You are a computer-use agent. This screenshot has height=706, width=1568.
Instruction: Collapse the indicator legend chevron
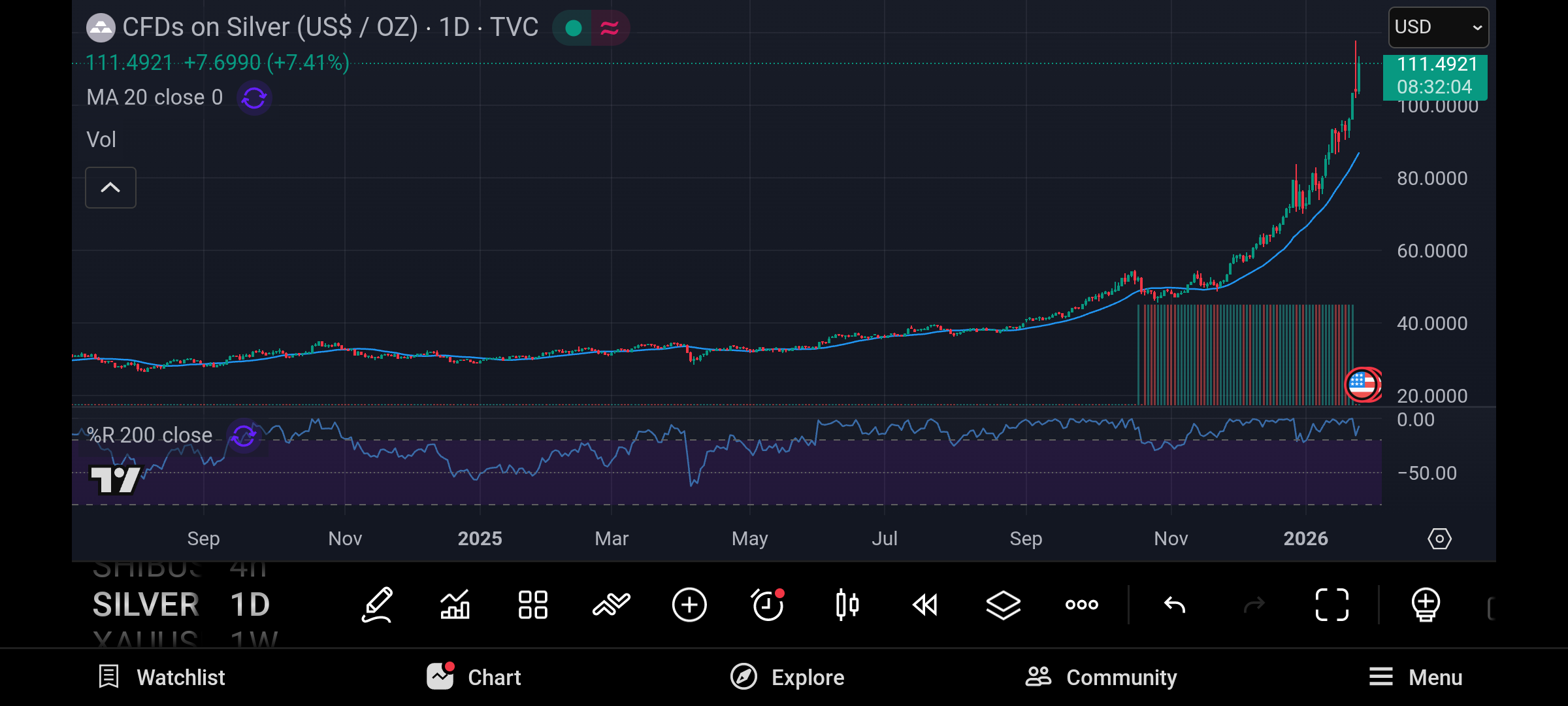point(110,188)
